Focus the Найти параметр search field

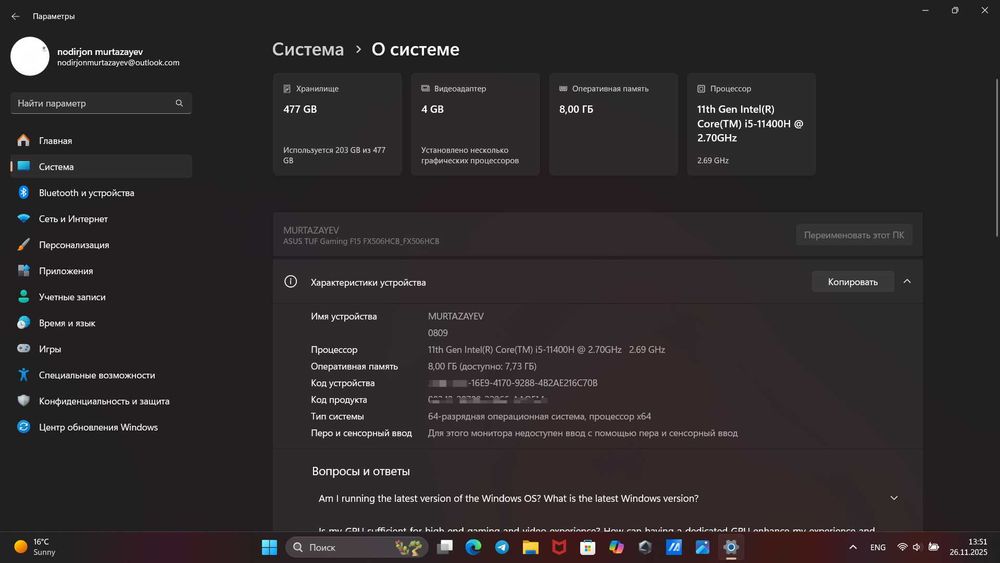[x=101, y=103]
